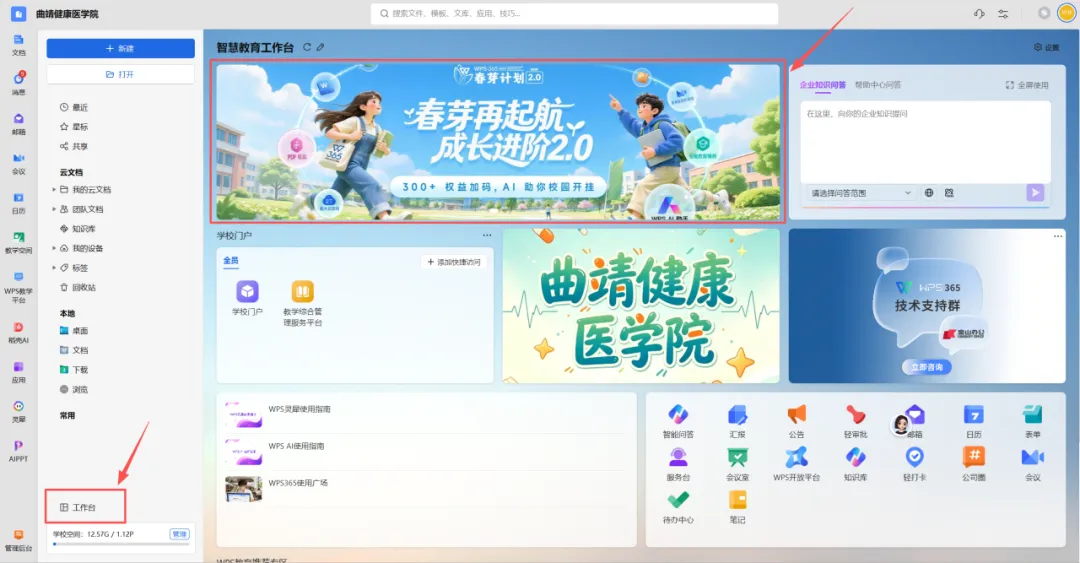Click 添加快捷访问 button
1080x563 pixels.
tap(454, 262)
